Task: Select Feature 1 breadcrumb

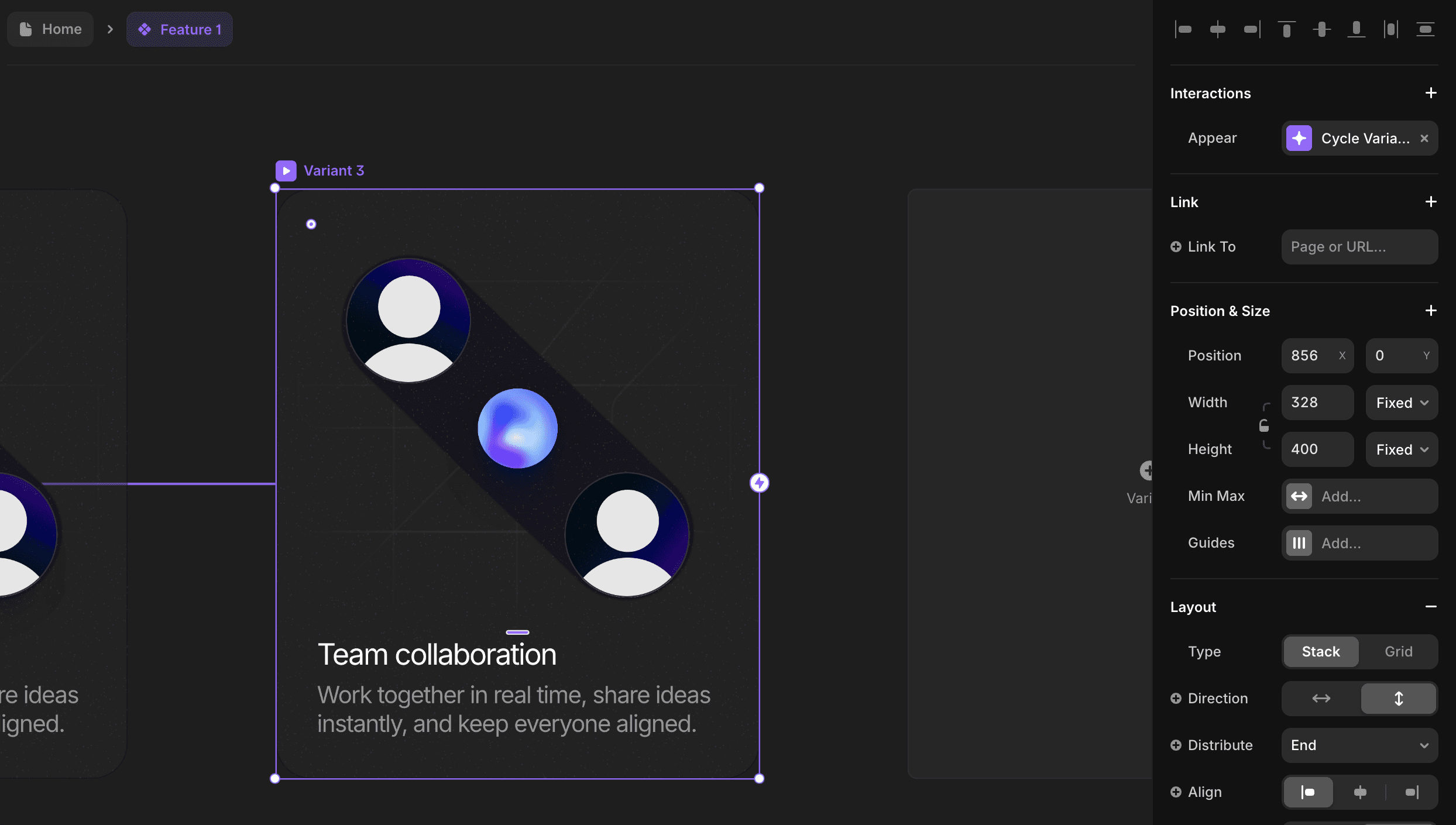Action: [x=180, y=29]
